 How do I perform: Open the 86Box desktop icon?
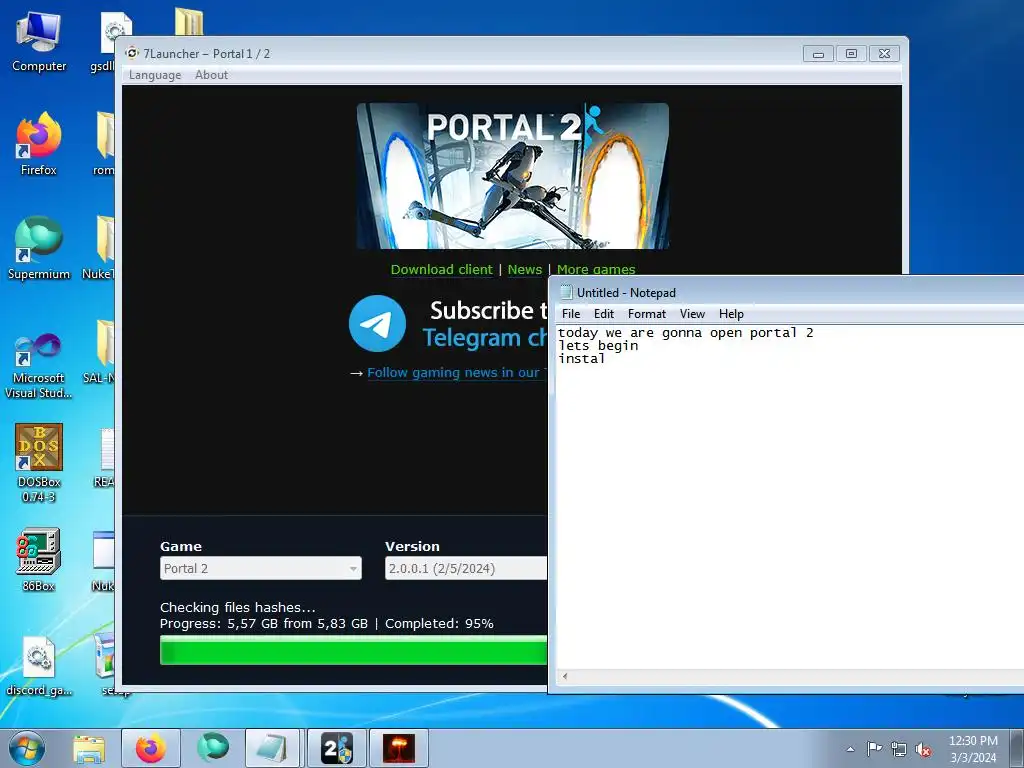pos(39,559)
